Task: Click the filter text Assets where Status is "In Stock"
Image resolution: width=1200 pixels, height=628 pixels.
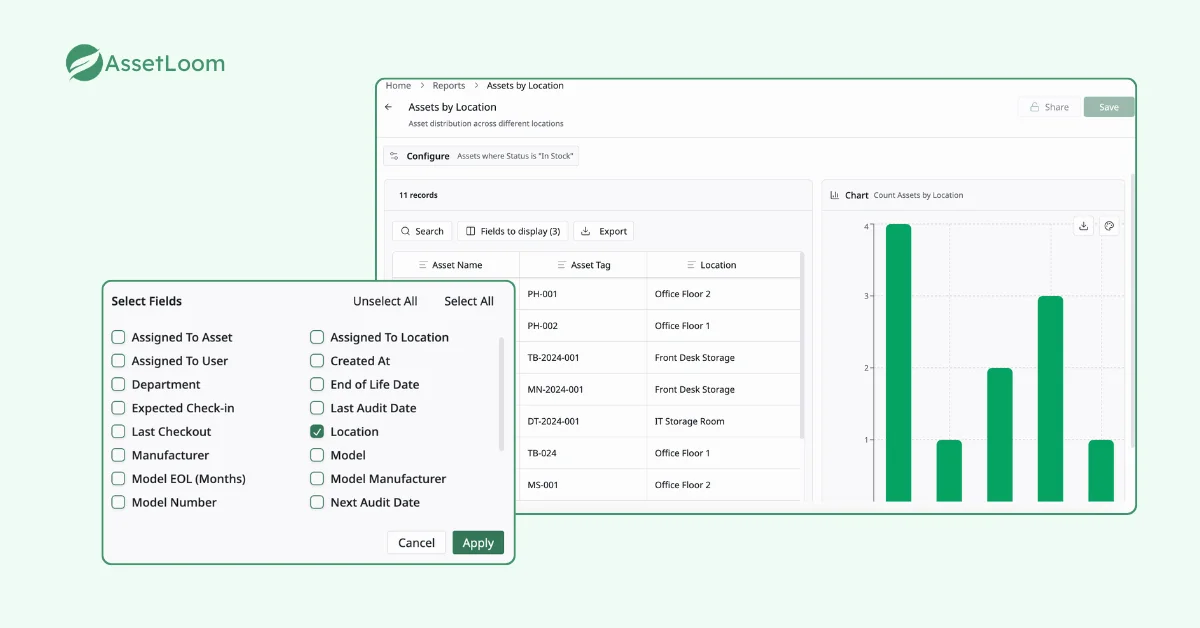Action: [515, 156]
